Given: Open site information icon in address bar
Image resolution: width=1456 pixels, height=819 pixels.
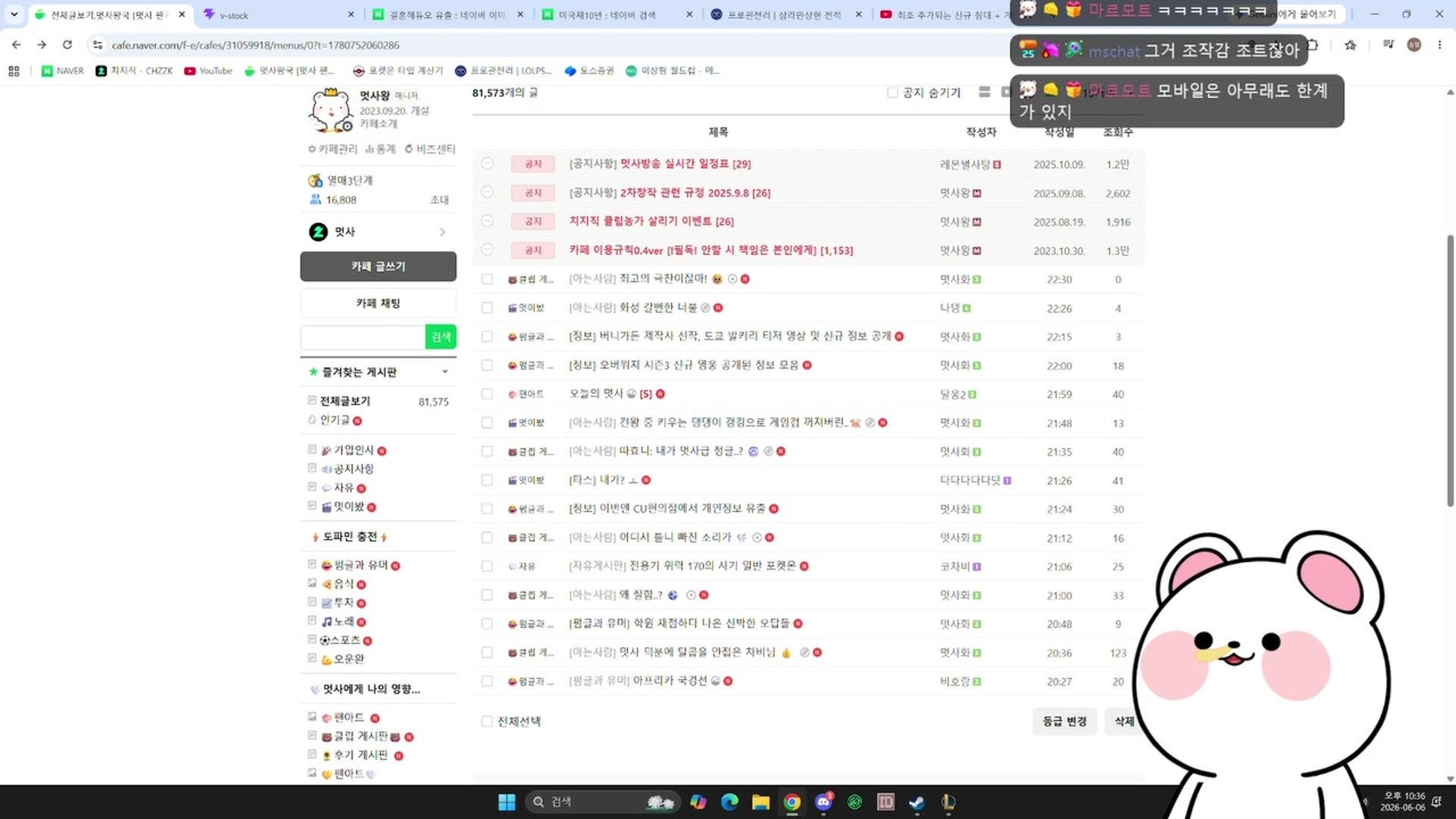Looking at the screenshot, I should pyautogui.click(x=97, y=45).
